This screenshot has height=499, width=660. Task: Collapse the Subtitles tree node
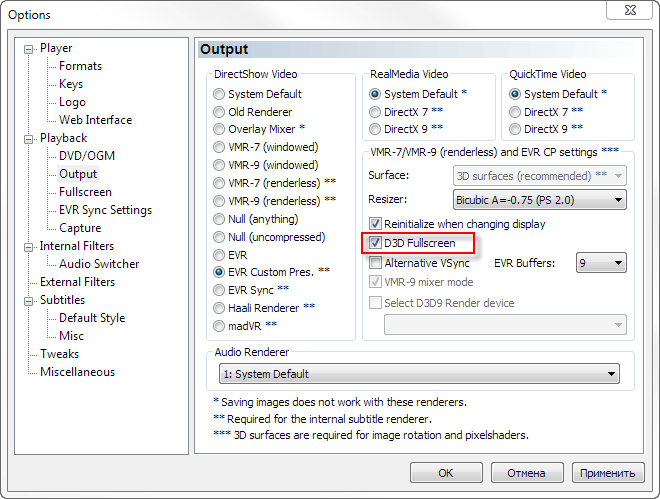tap(29, 301)
